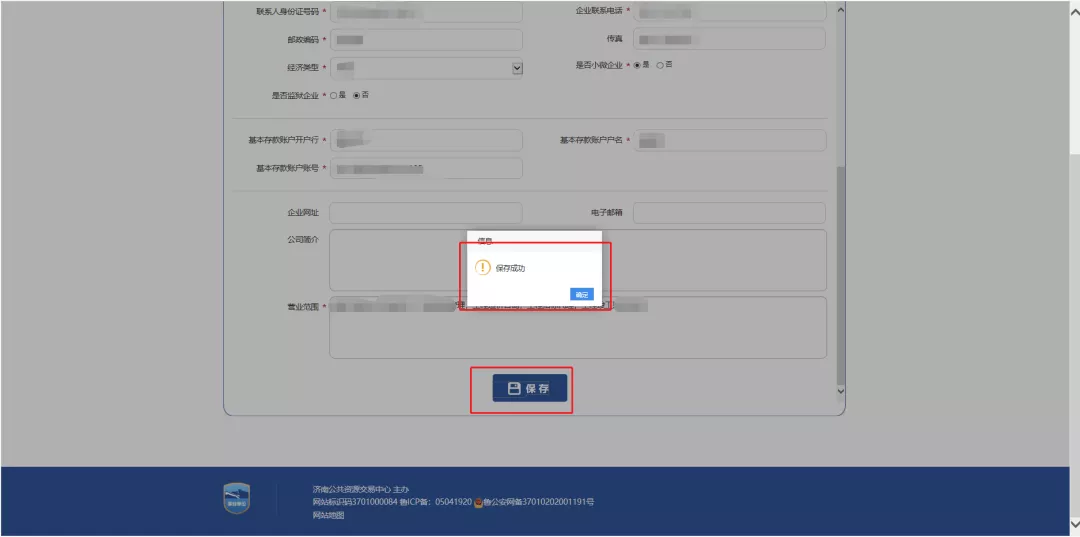The width and height of the screenshot is (1080, 537).
Task: Open the 经济类型 dropdown
Action: click(x=517, y=68)
